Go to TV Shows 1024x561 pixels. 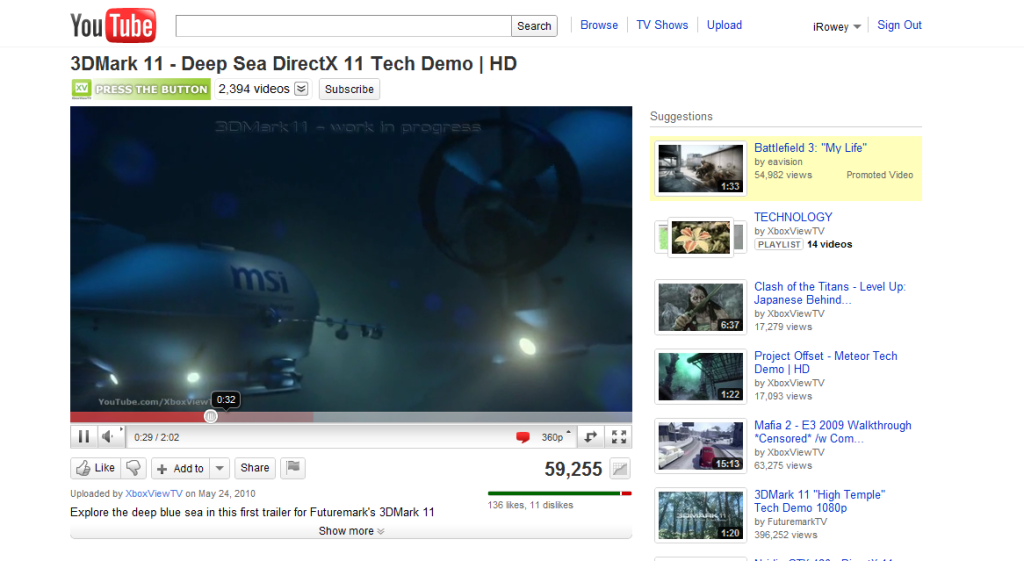(662, 25)
